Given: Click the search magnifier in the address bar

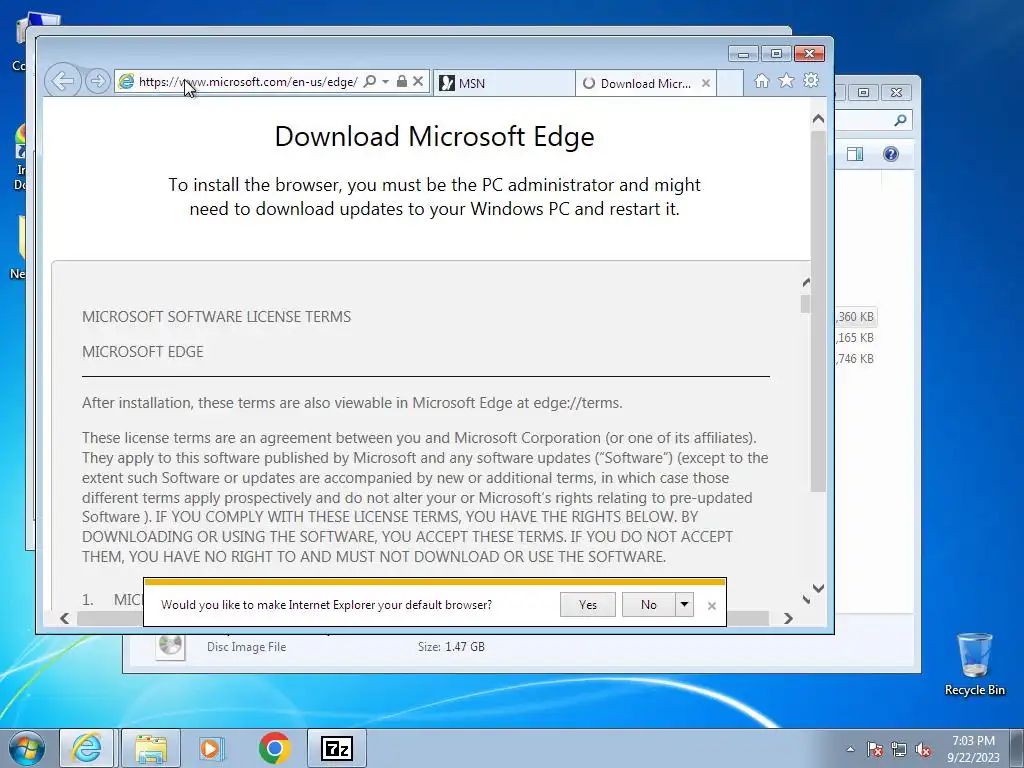Looking at the screenshot, I should coord(370,81).
